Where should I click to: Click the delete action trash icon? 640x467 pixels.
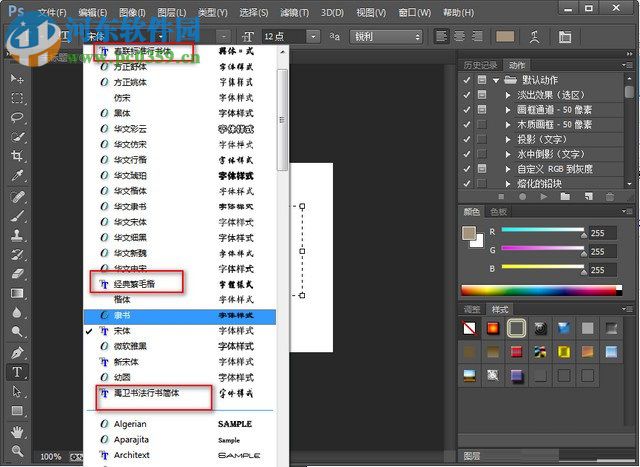click(x=610, y=197)
